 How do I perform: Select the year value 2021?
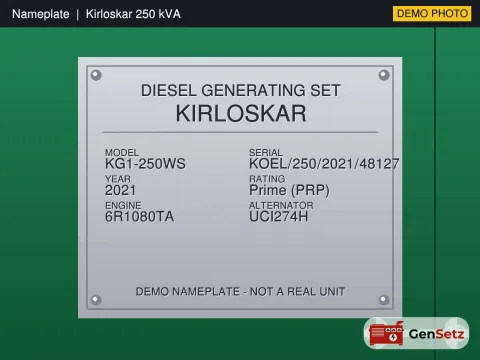point(120,190)
